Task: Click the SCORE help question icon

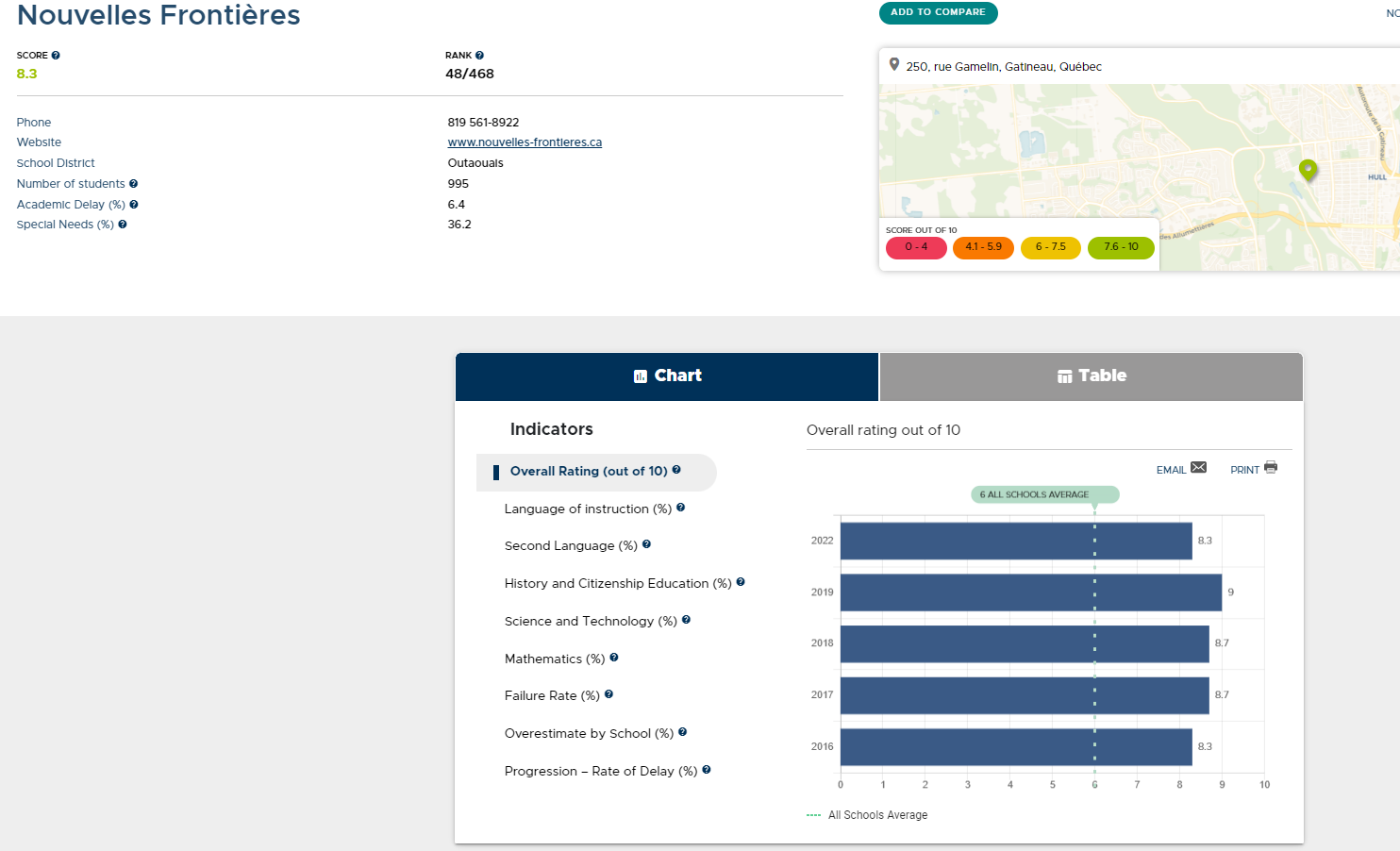Action: tap(56, 56)
